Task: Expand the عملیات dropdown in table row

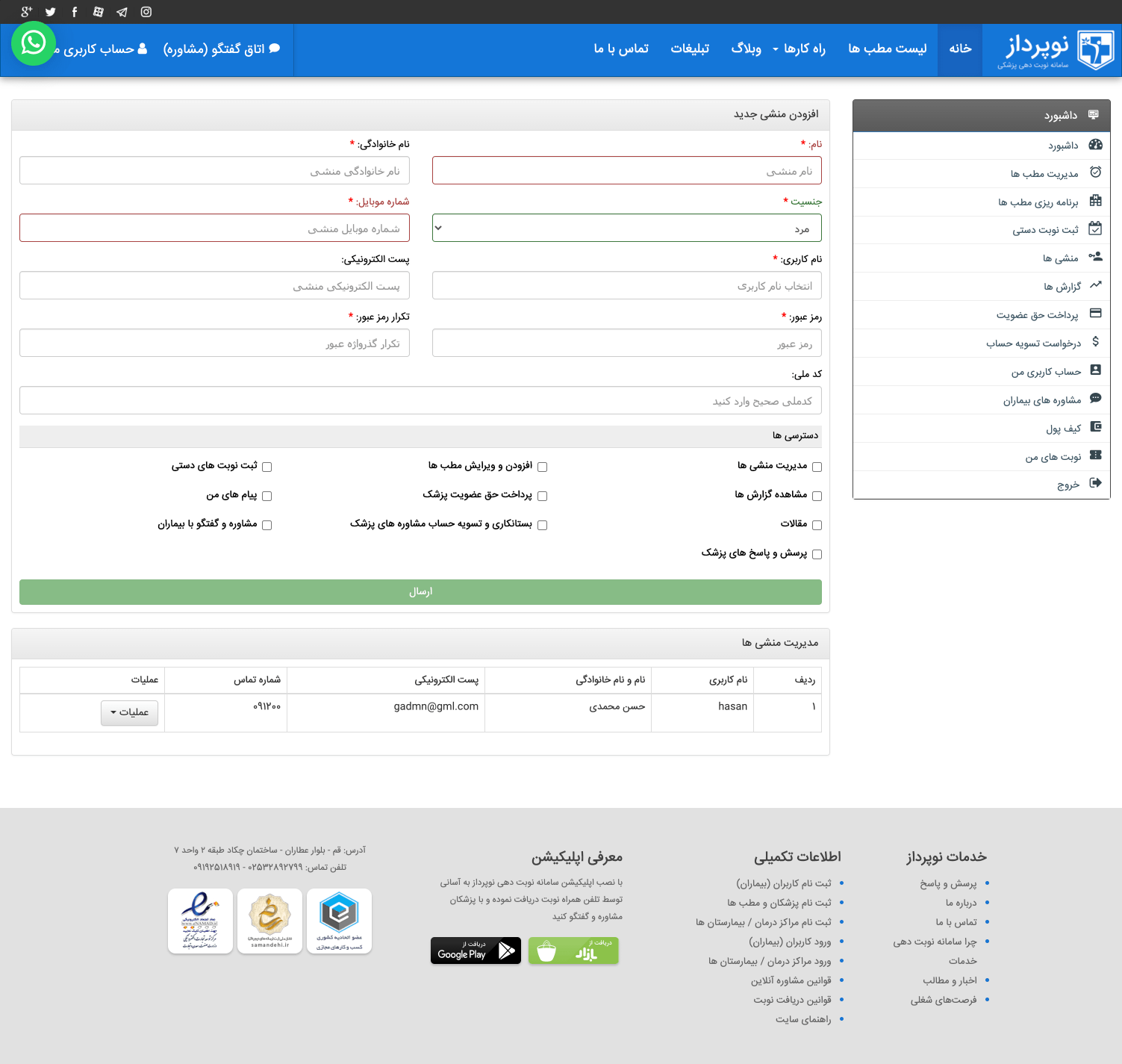Action: click(129, 712)
